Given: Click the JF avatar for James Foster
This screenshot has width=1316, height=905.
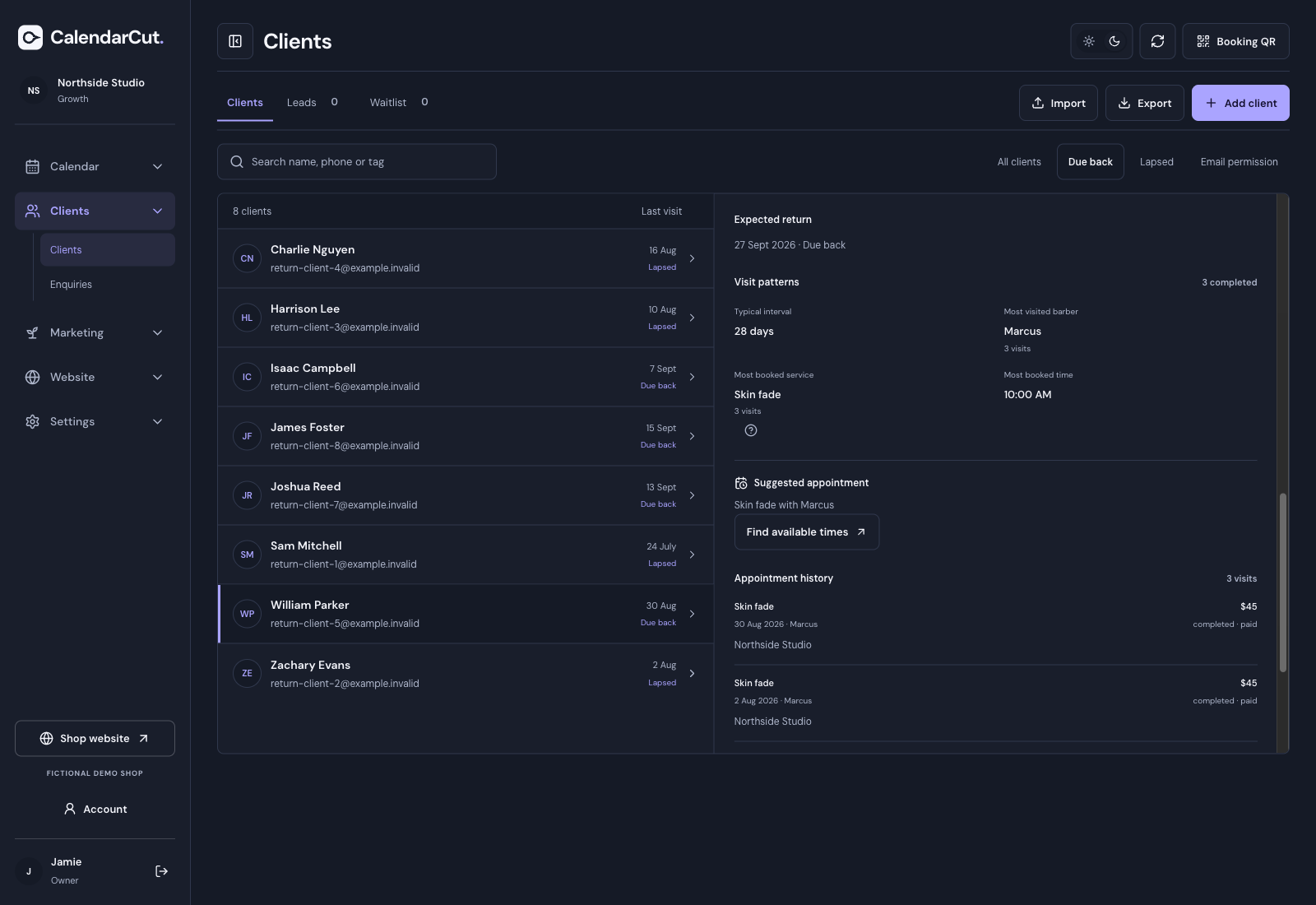Looking at the screenshot, I should [x=247, y=436].
